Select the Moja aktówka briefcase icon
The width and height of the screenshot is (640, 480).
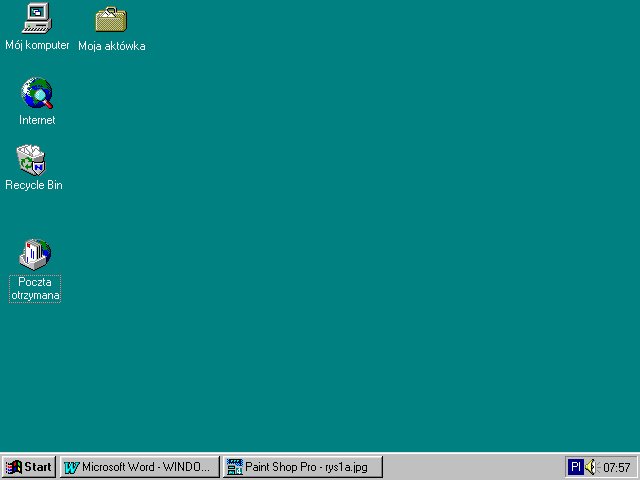tap(111, 18)
